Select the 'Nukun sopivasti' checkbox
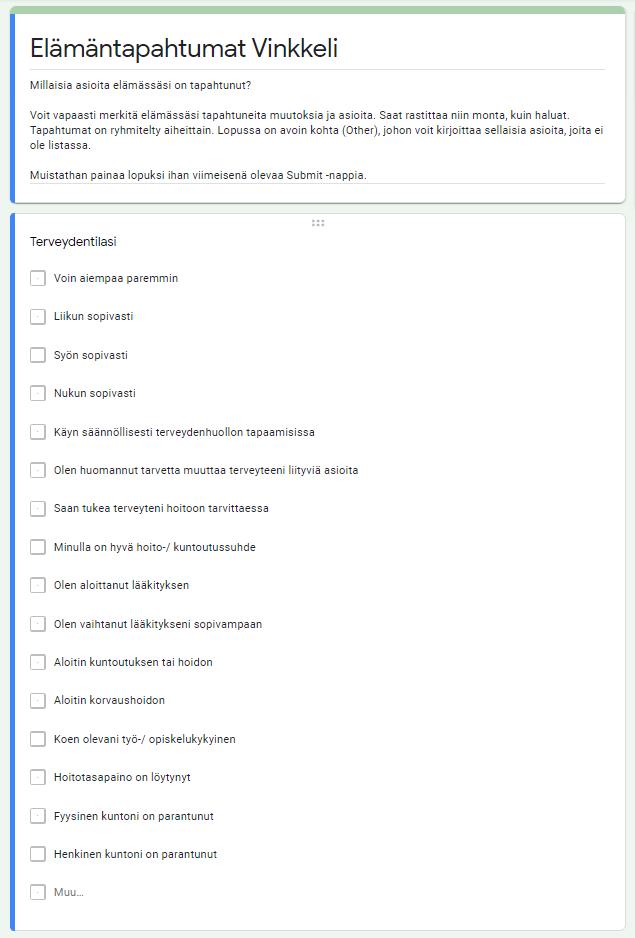The image size is (635, 938). [x=38, y=393]
